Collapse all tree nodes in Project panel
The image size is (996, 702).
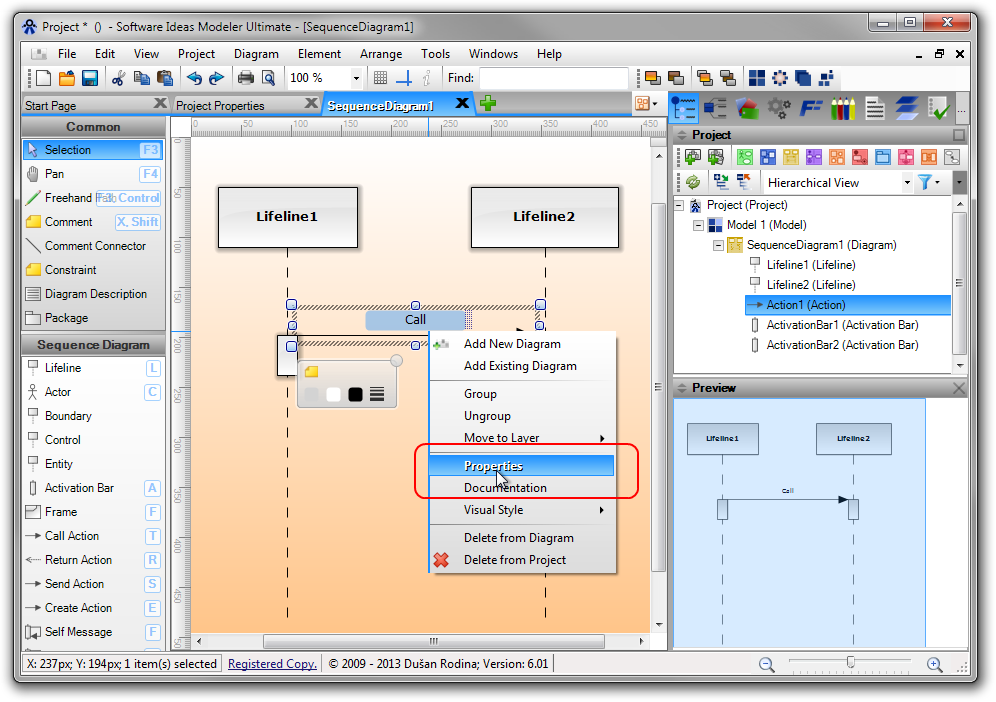743,182
